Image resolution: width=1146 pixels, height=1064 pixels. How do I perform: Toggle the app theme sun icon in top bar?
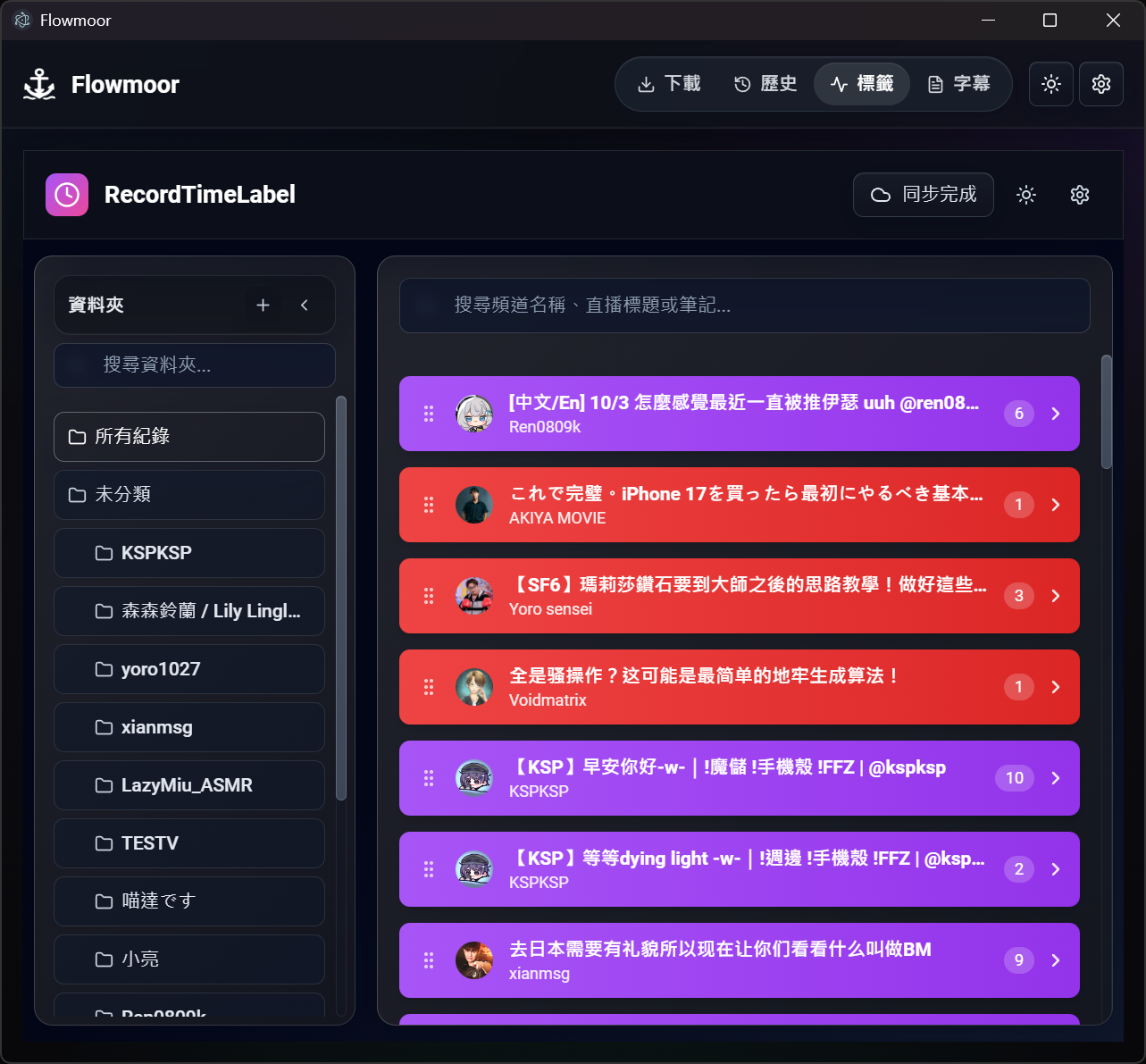[1050, 84]
